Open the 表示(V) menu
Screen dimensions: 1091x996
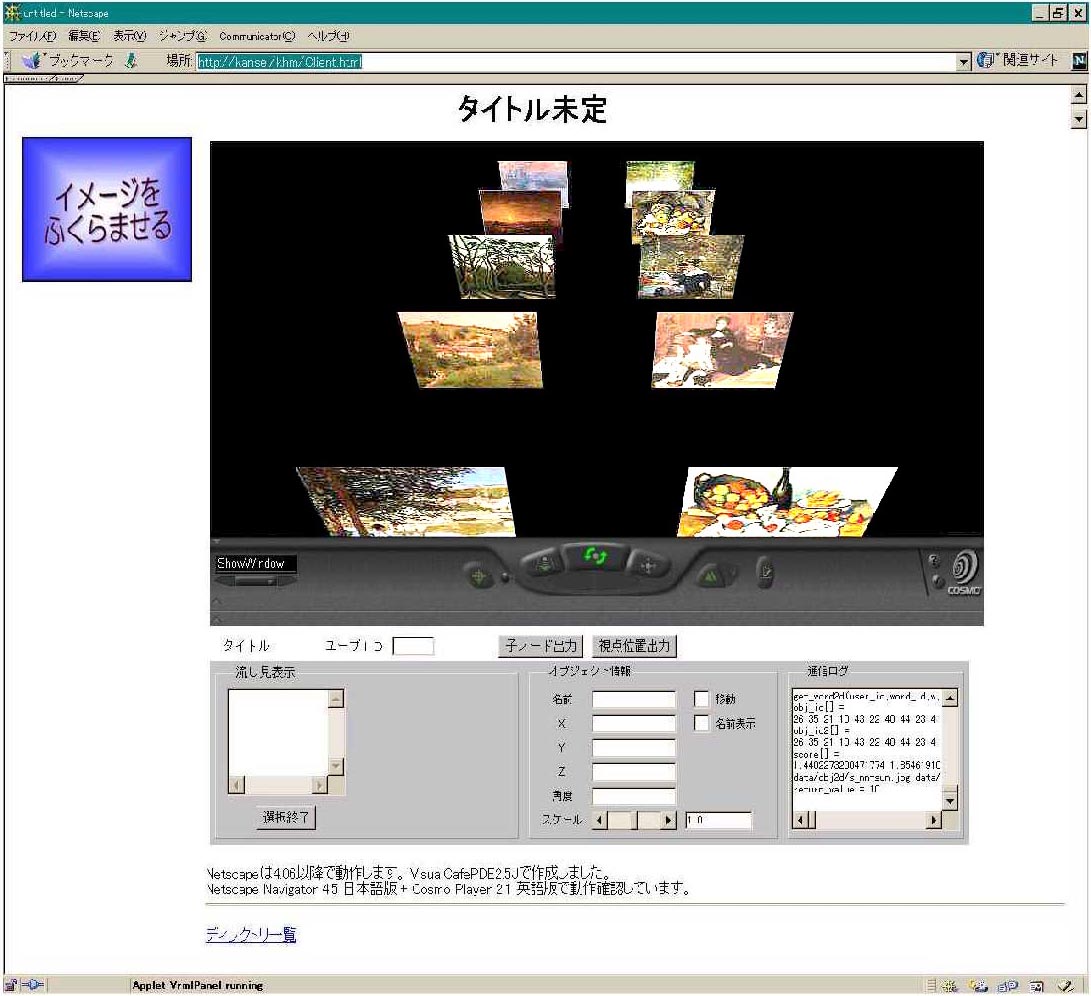tap(130, 35)
